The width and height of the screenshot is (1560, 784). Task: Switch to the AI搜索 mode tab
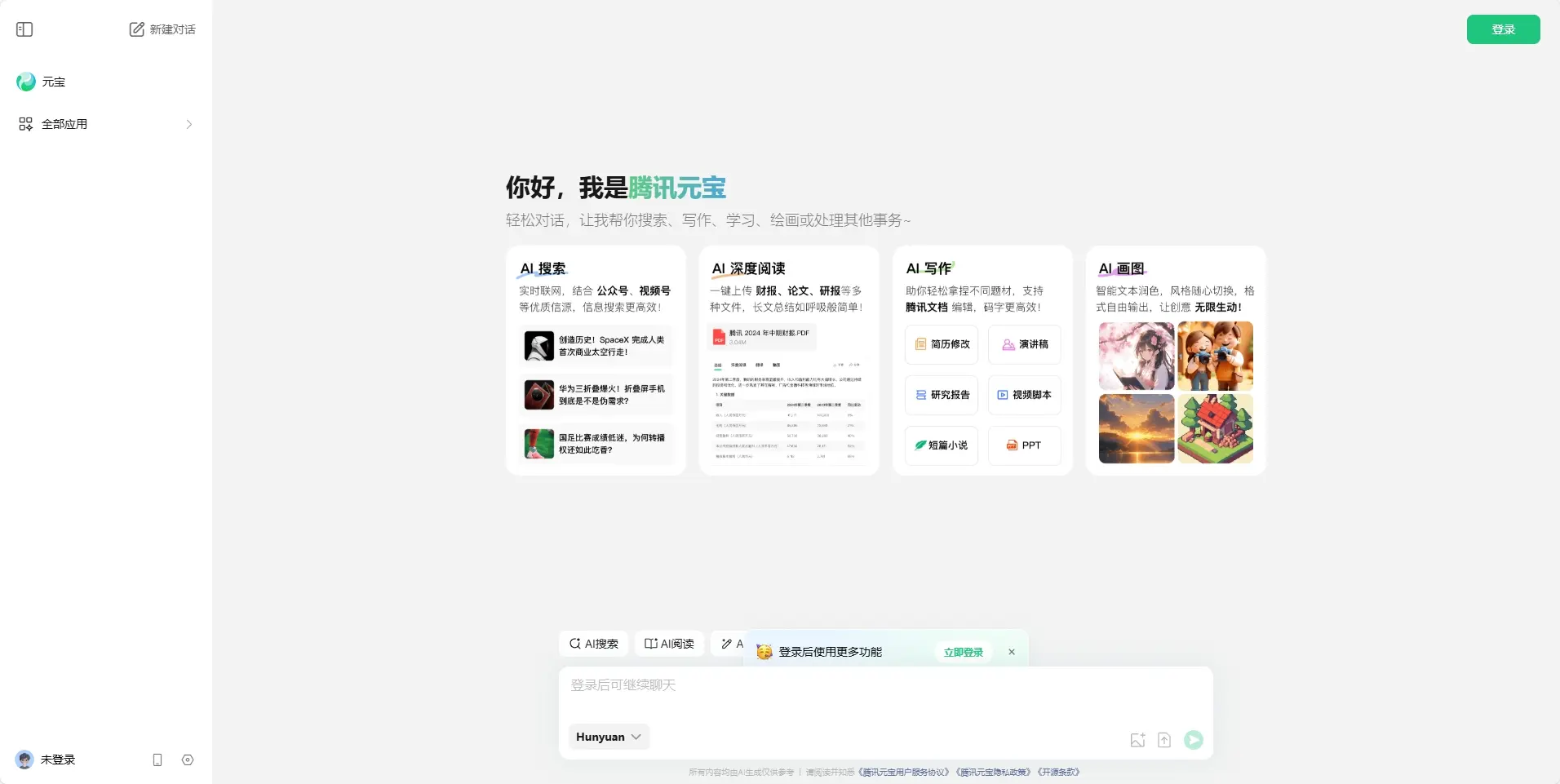(x=593, y=644)
